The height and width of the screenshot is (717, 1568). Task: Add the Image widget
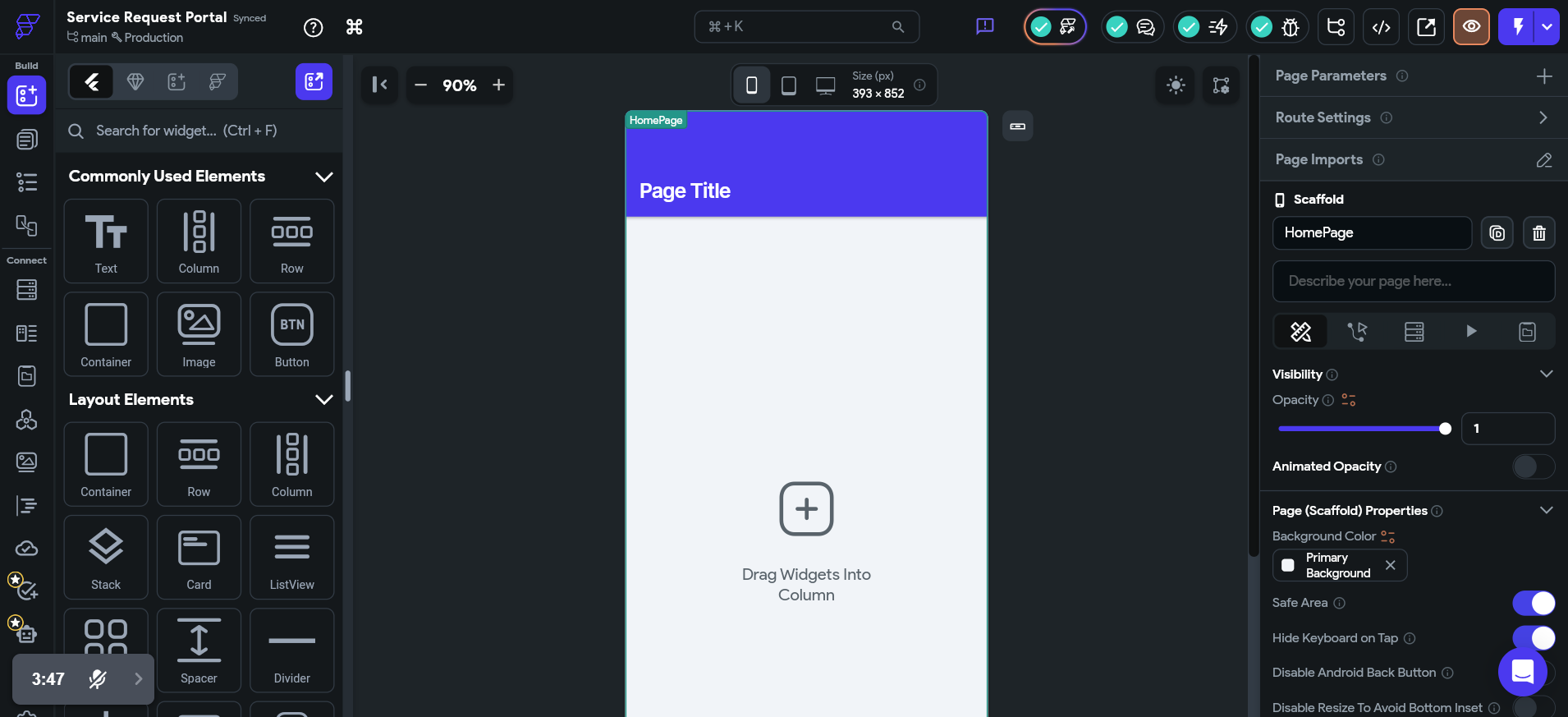(x=199, y=334)
